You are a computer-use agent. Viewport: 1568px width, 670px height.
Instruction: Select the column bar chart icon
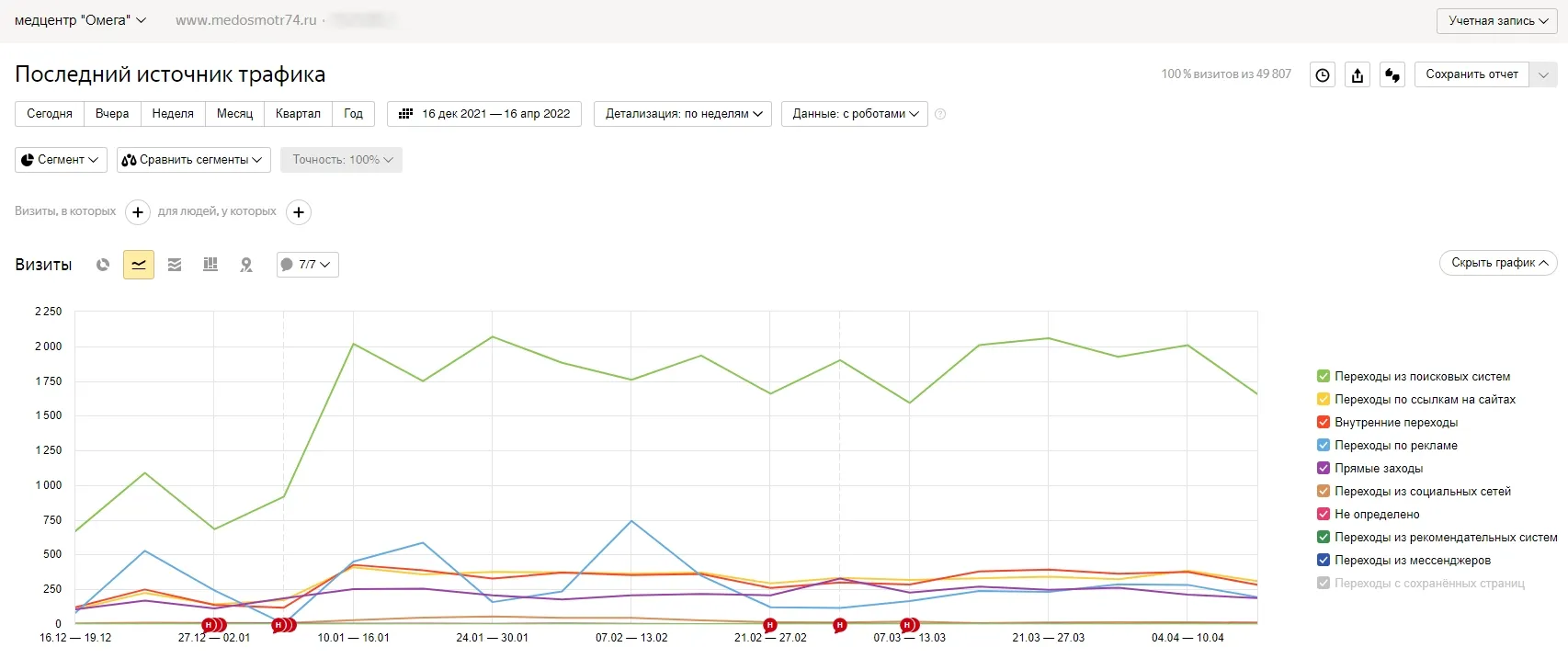coord(210,265)
